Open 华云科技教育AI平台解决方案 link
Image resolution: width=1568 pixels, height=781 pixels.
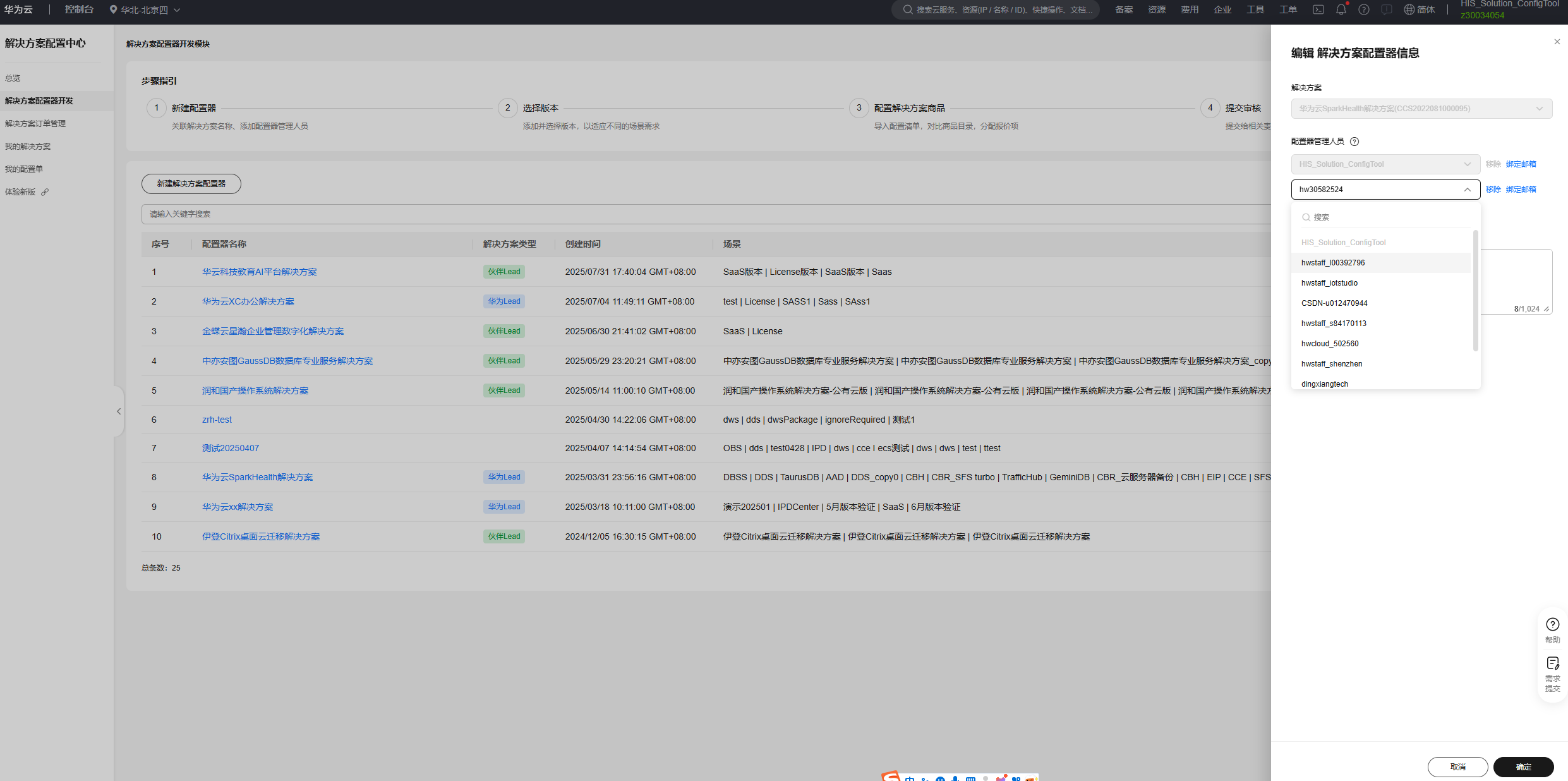[260, 272]
